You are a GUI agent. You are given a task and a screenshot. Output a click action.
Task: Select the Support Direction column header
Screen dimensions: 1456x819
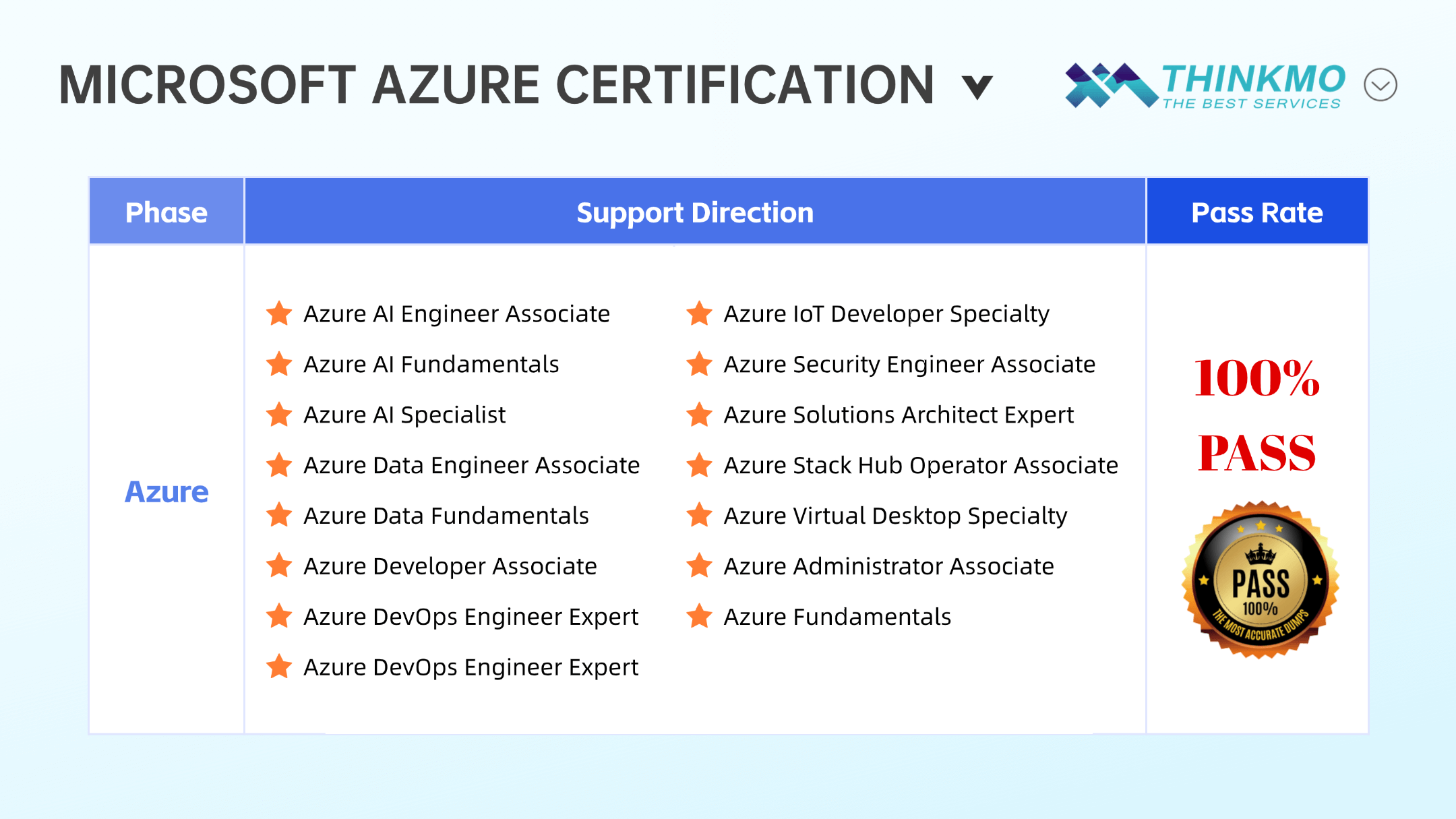pos(695,212)
